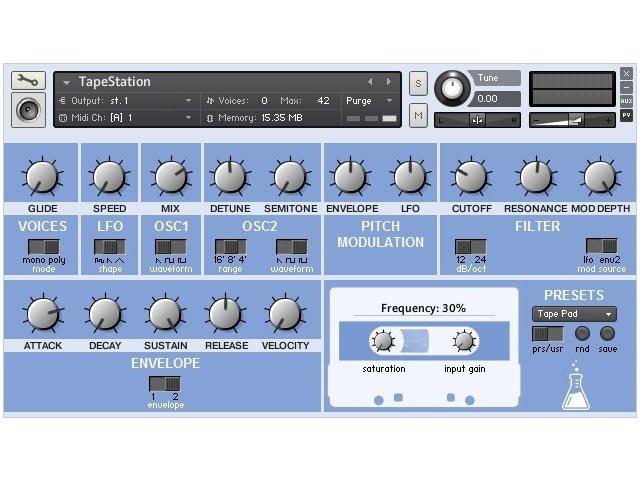Screen dimensions: 640x480
Task: Click the speaker instrument icon
Action: [28, 108]
